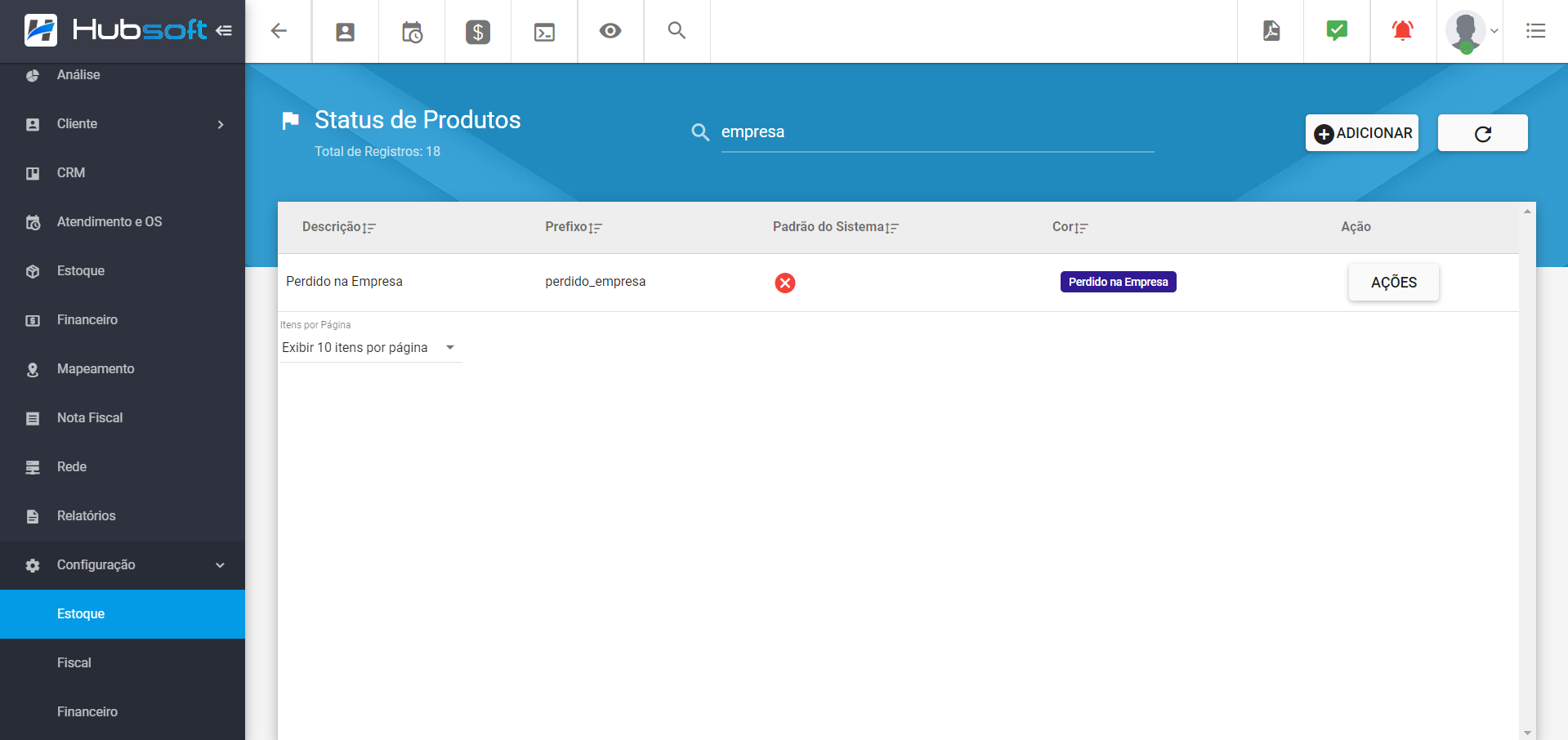Open the client contact card icon

point(346,32)
